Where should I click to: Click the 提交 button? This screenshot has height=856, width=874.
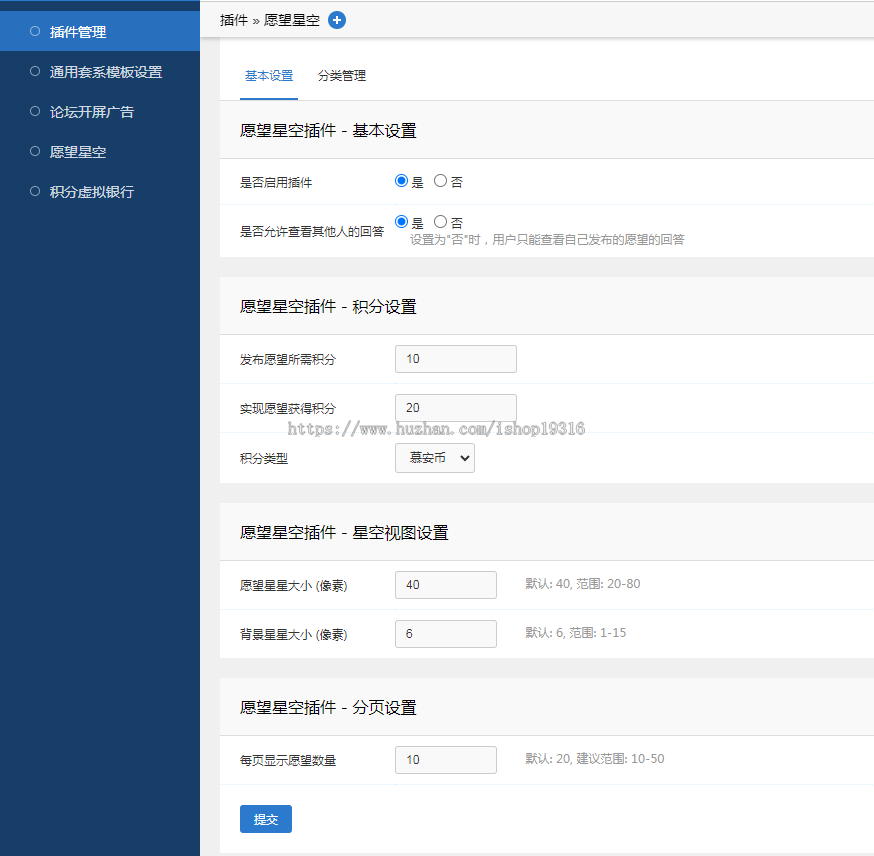[x=266, y=819]
